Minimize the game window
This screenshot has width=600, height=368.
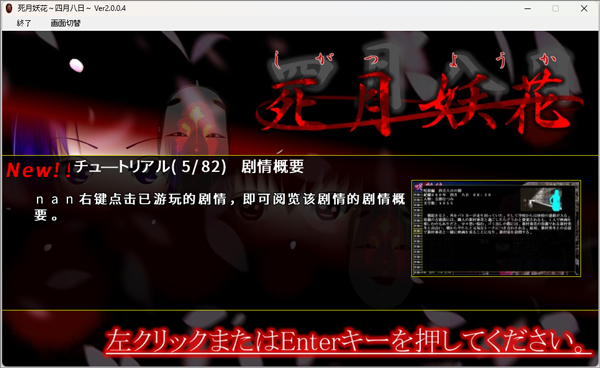click(x=528, y=8)
